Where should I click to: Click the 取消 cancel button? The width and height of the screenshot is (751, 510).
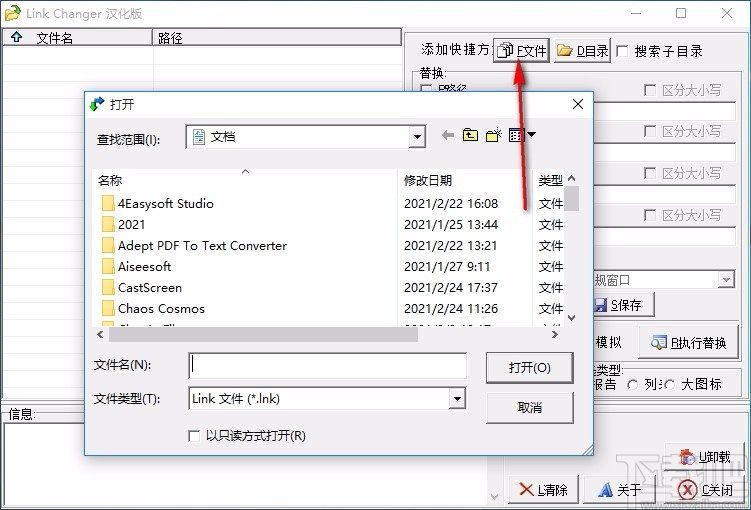(x=529, y=408)
